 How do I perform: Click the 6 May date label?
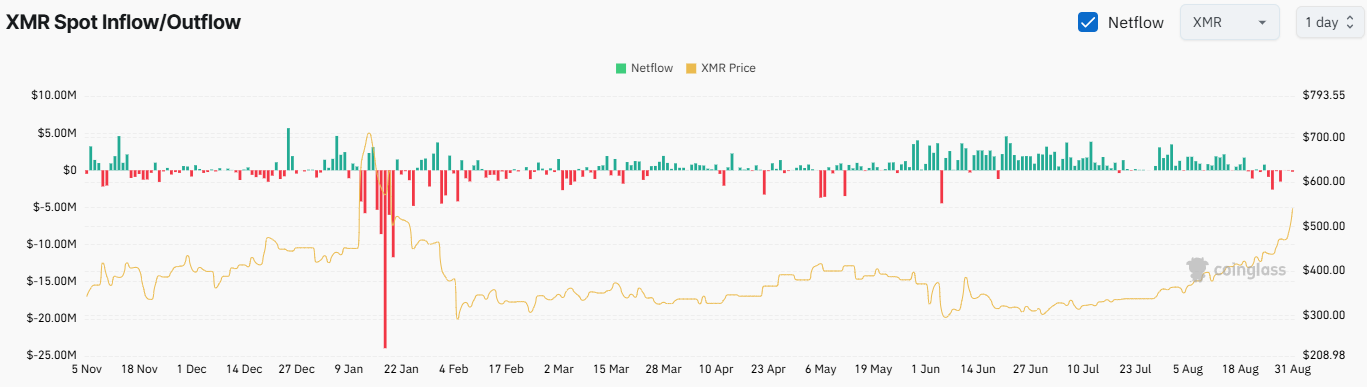click(x=820, y=369)
